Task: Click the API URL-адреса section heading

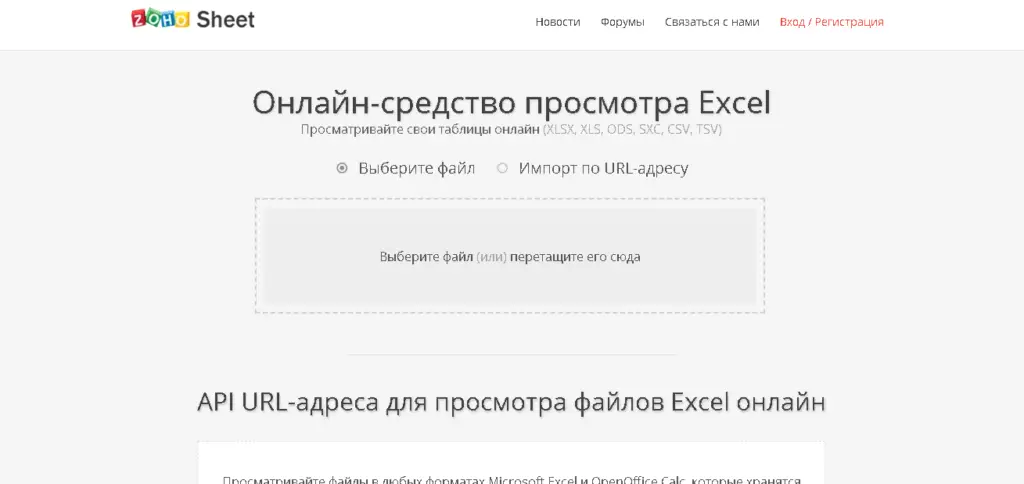Action: pos(511,402)
